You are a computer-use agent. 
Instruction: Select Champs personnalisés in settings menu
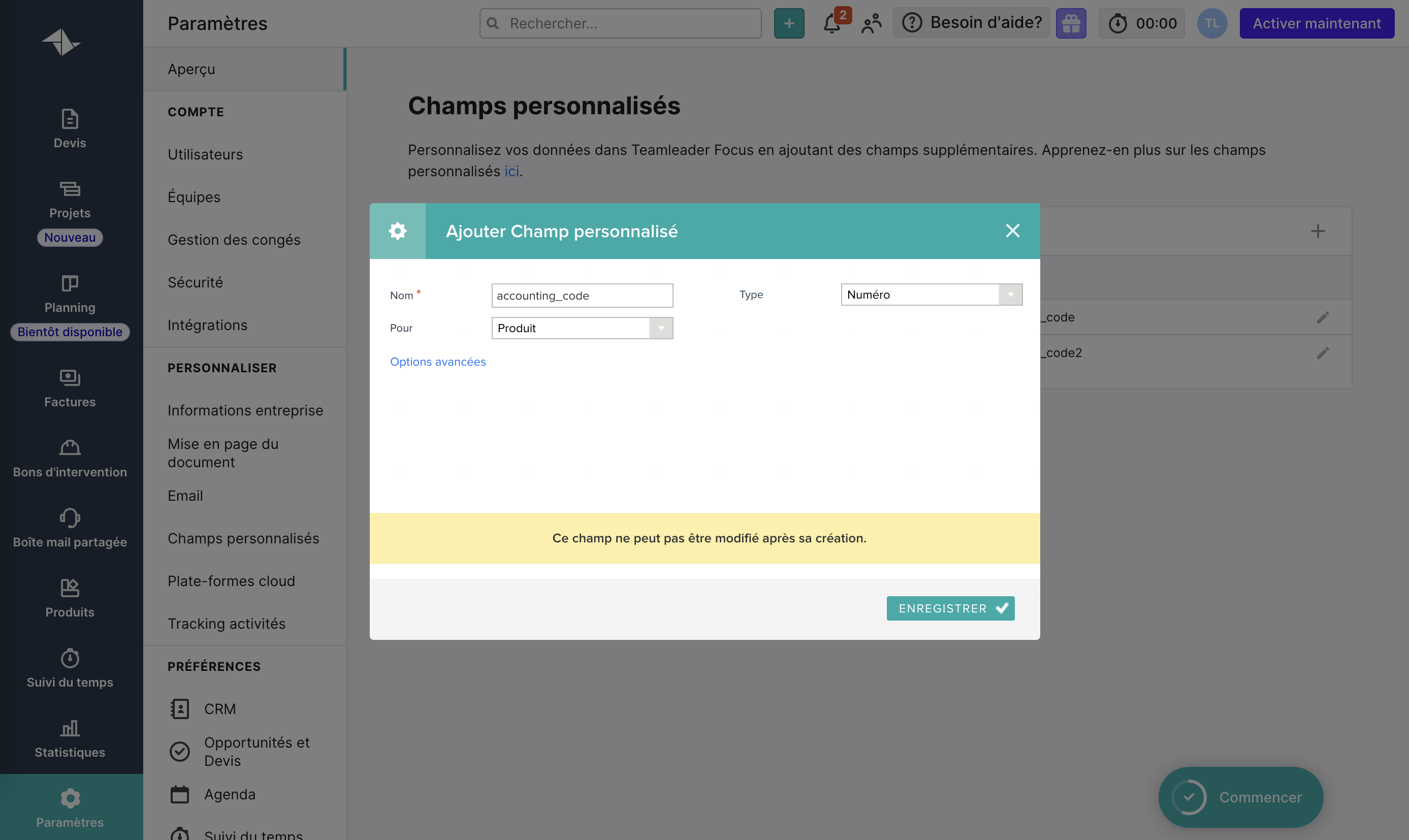pos(243,538)
